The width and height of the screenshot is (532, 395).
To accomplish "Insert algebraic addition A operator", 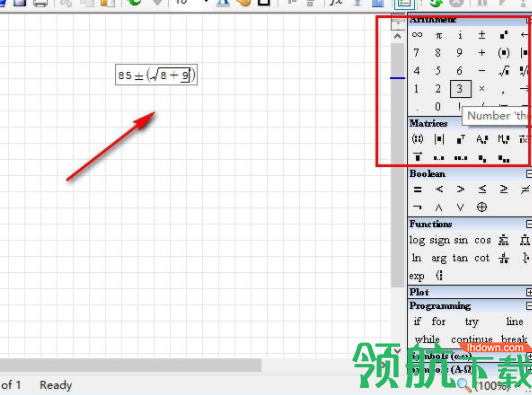I will 482,139.
